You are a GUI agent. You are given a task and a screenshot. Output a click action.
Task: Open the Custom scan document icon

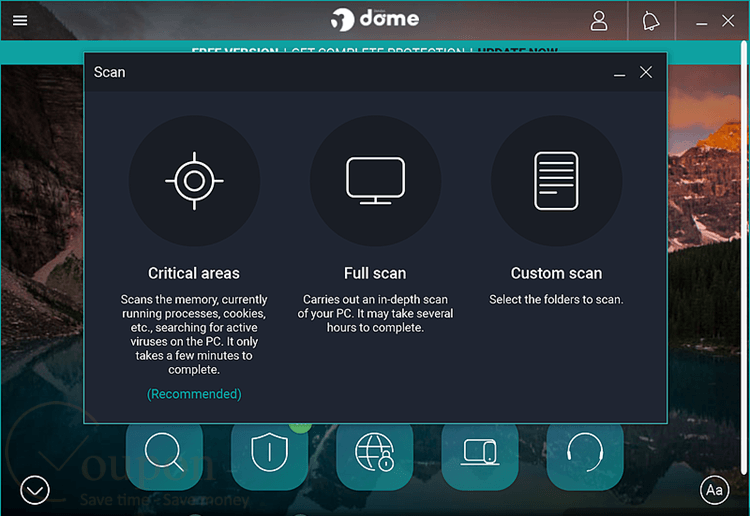click(x=556, y=181)
